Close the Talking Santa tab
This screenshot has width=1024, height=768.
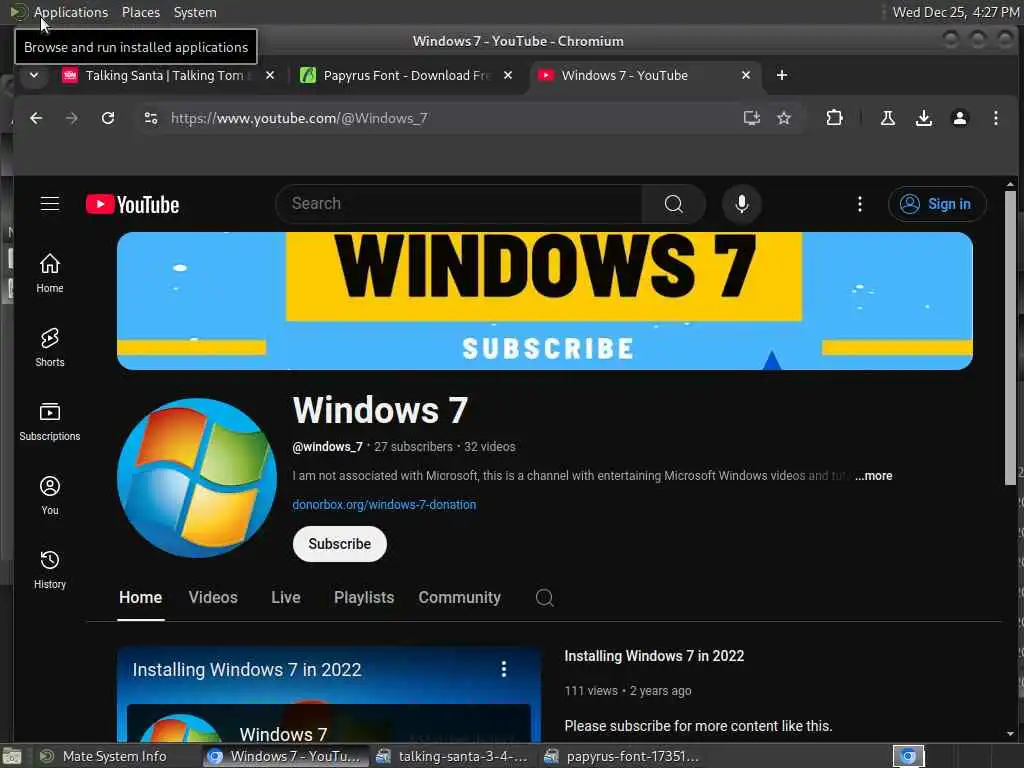point(270,75)
